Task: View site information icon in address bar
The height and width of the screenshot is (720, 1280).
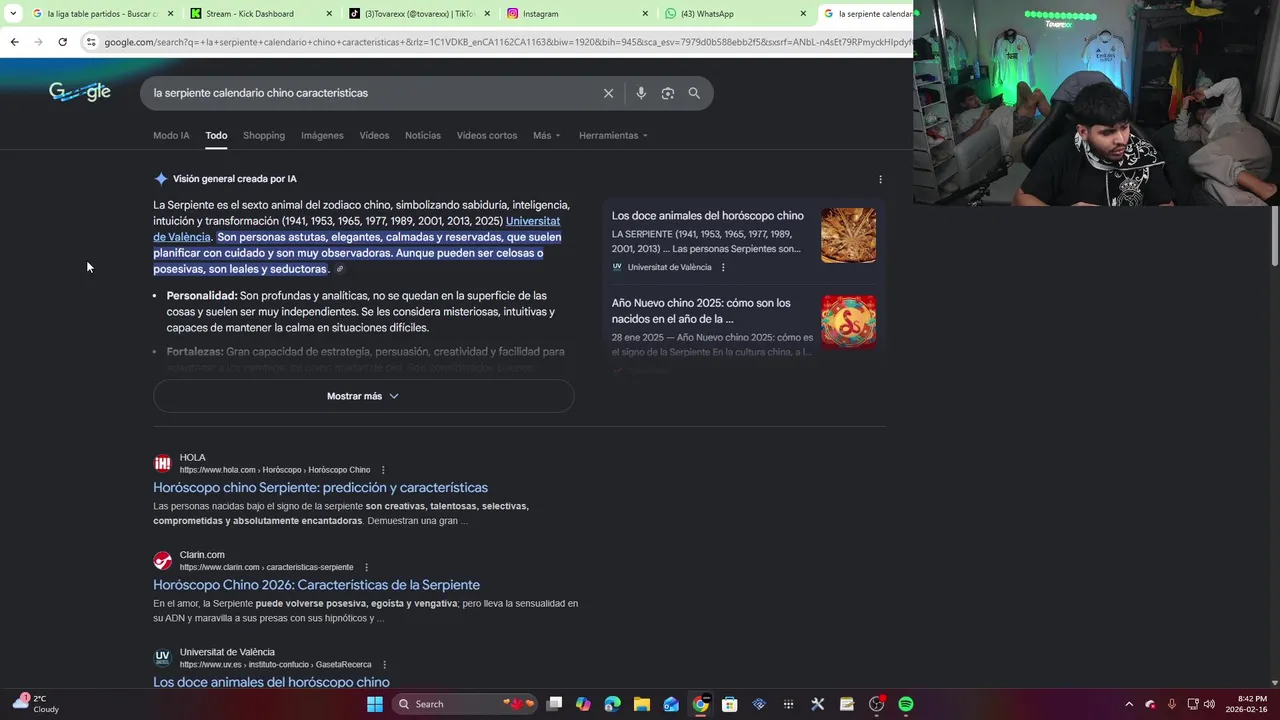Action: [x=91, y=42]
